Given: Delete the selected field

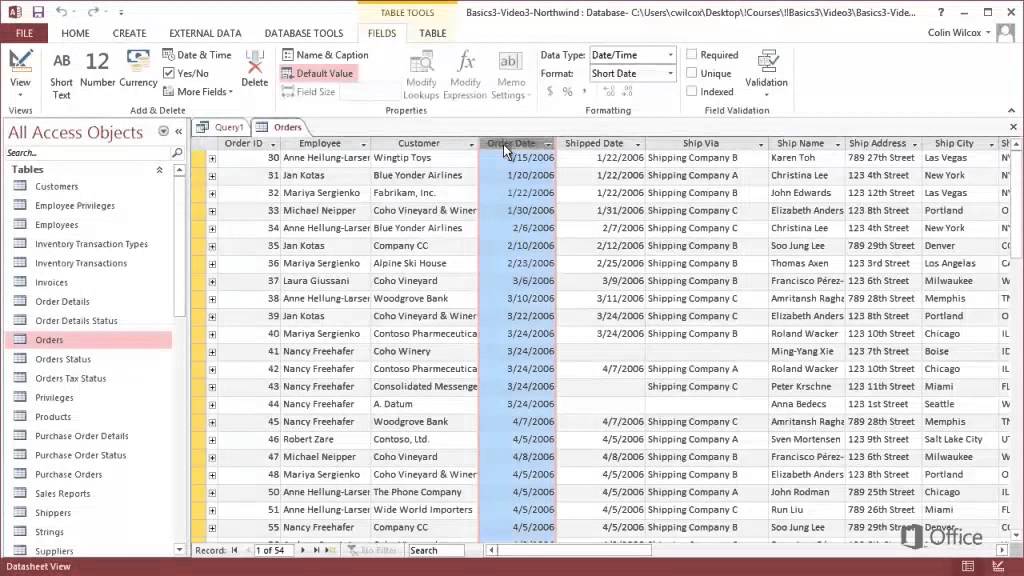Looking at the screenshot, I should point(255,69).
